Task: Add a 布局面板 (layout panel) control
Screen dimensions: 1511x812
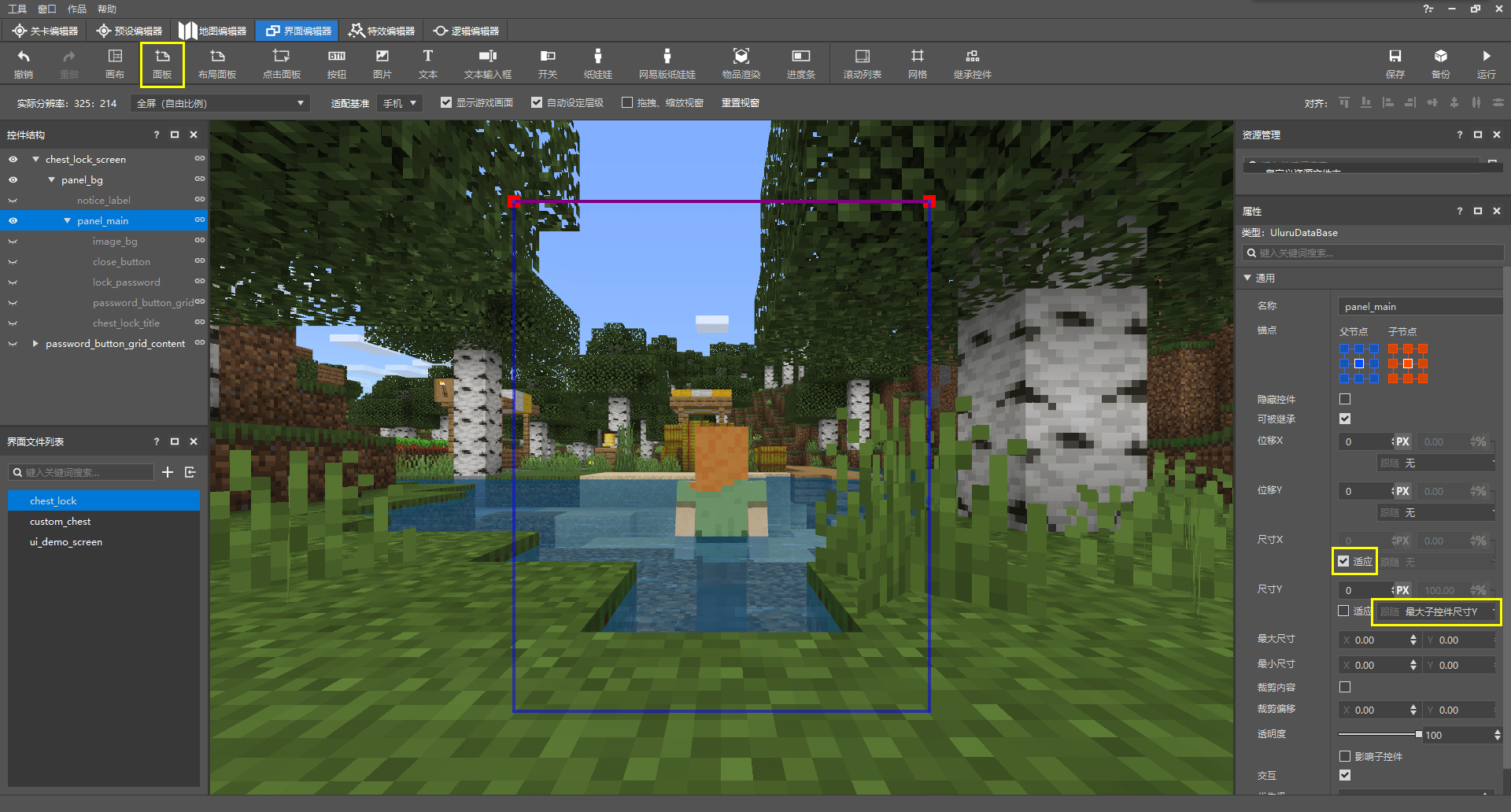Action: 217,64
